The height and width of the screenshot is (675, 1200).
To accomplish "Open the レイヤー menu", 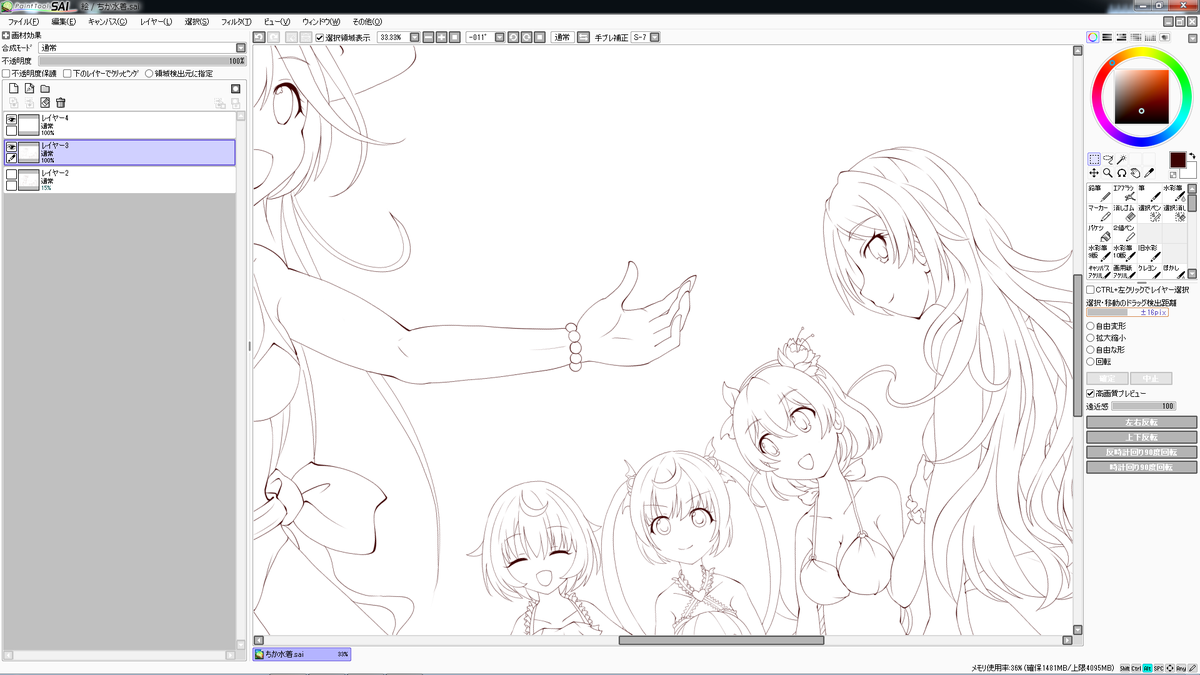I will pyautogui.click(x=156, y=21).
